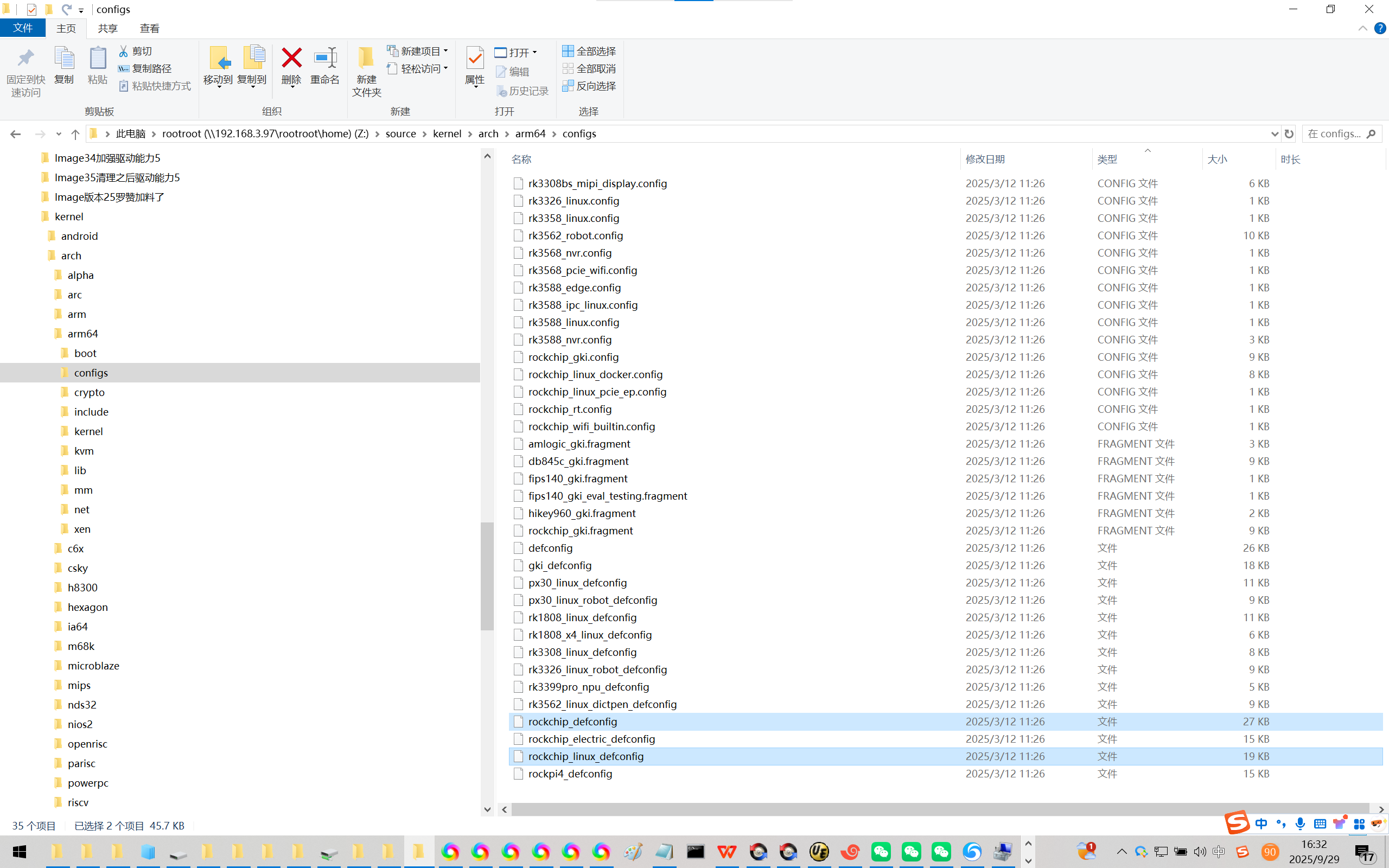Switch to the 主页 ribbon tab
The image size is (1389, 868).
(66, 28)
